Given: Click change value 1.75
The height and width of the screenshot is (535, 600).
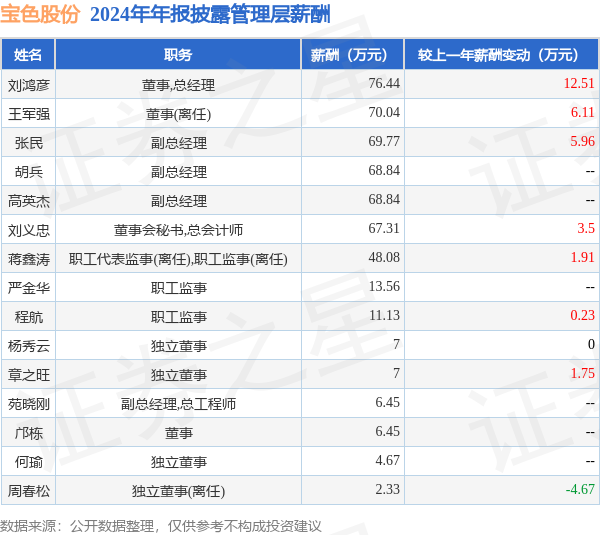Looking at the screenshot, I should (582, 374).
